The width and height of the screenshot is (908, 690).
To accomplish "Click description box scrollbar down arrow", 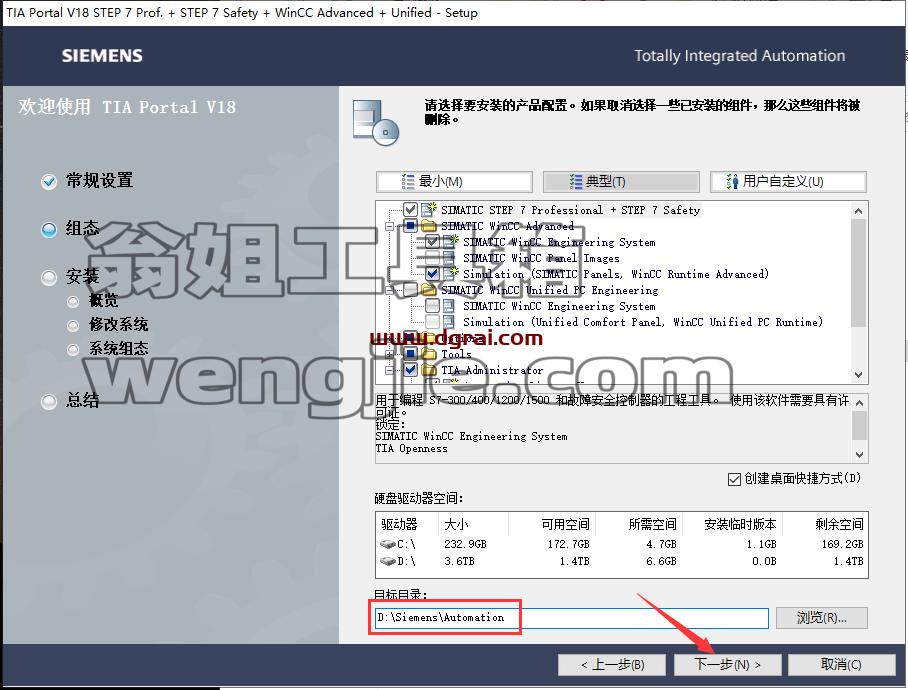I will pyautogui.click(x=859, y=454).
